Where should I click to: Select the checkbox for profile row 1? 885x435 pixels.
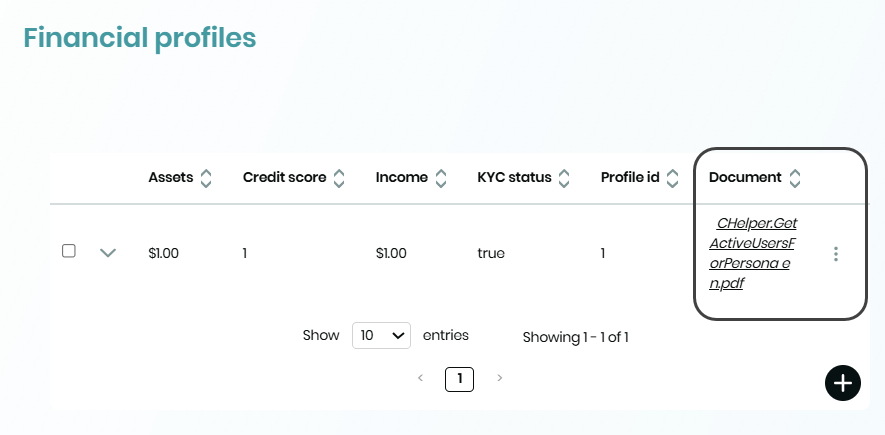(x=69, y=251)
